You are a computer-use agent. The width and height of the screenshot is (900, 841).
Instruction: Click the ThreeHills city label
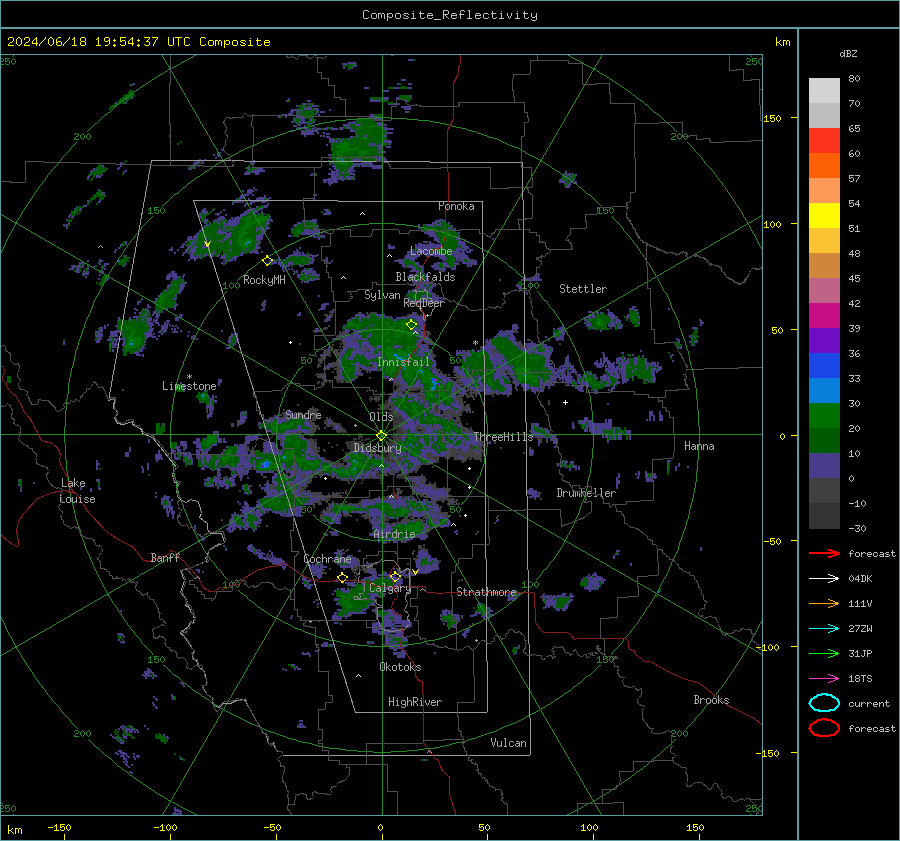coord(503,437)
